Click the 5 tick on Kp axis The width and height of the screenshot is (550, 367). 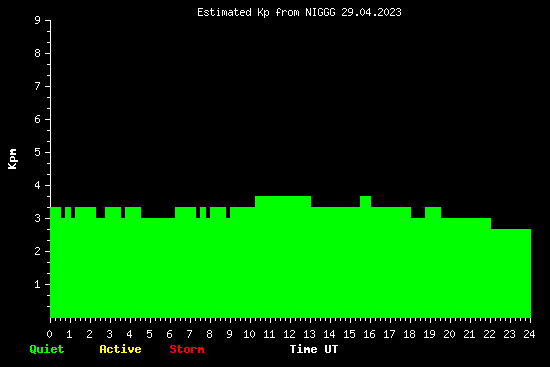click(x=38, y=152)
